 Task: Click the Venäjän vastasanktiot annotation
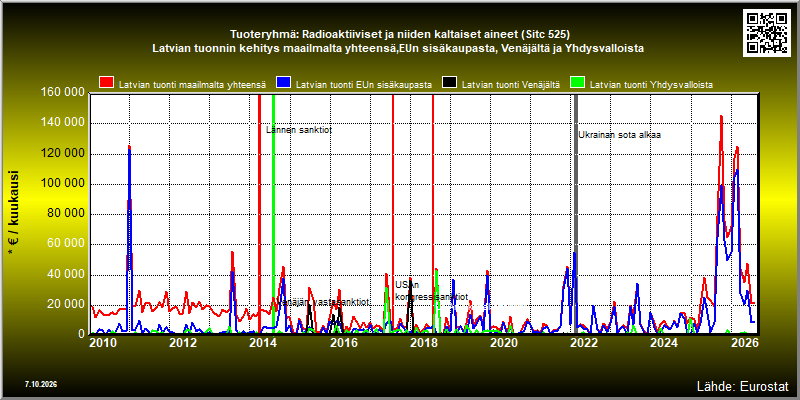[324, 302]
